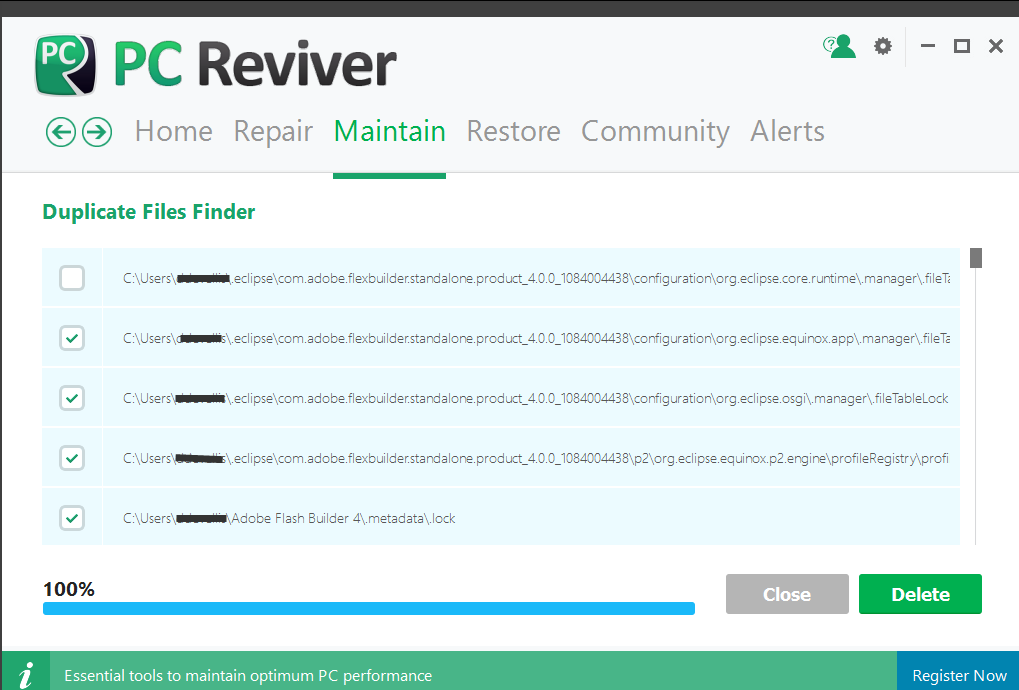Click the file list scrollbar thumb
1019x690 pixels.
point(975,258)
